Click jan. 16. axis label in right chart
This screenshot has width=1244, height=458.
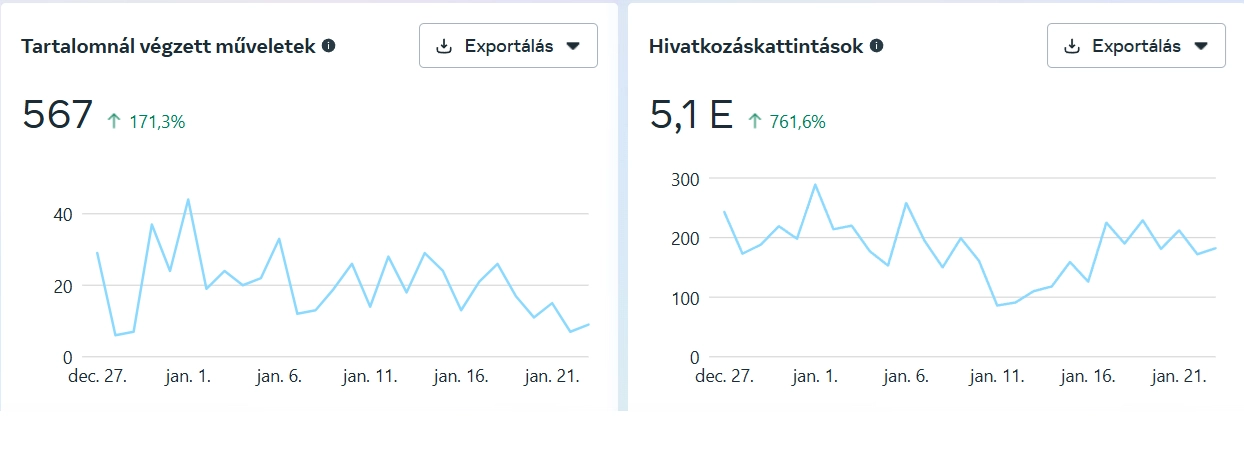1087,377
